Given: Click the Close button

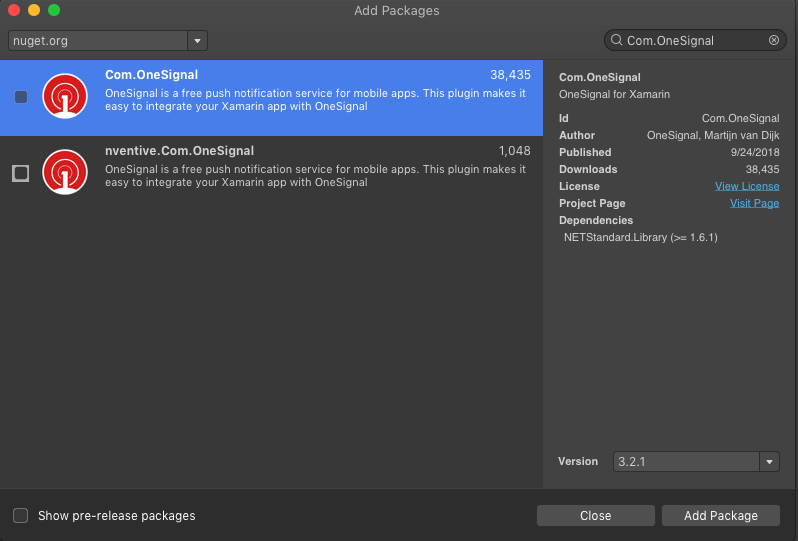Looking at the screenshot, I should 595,516.
